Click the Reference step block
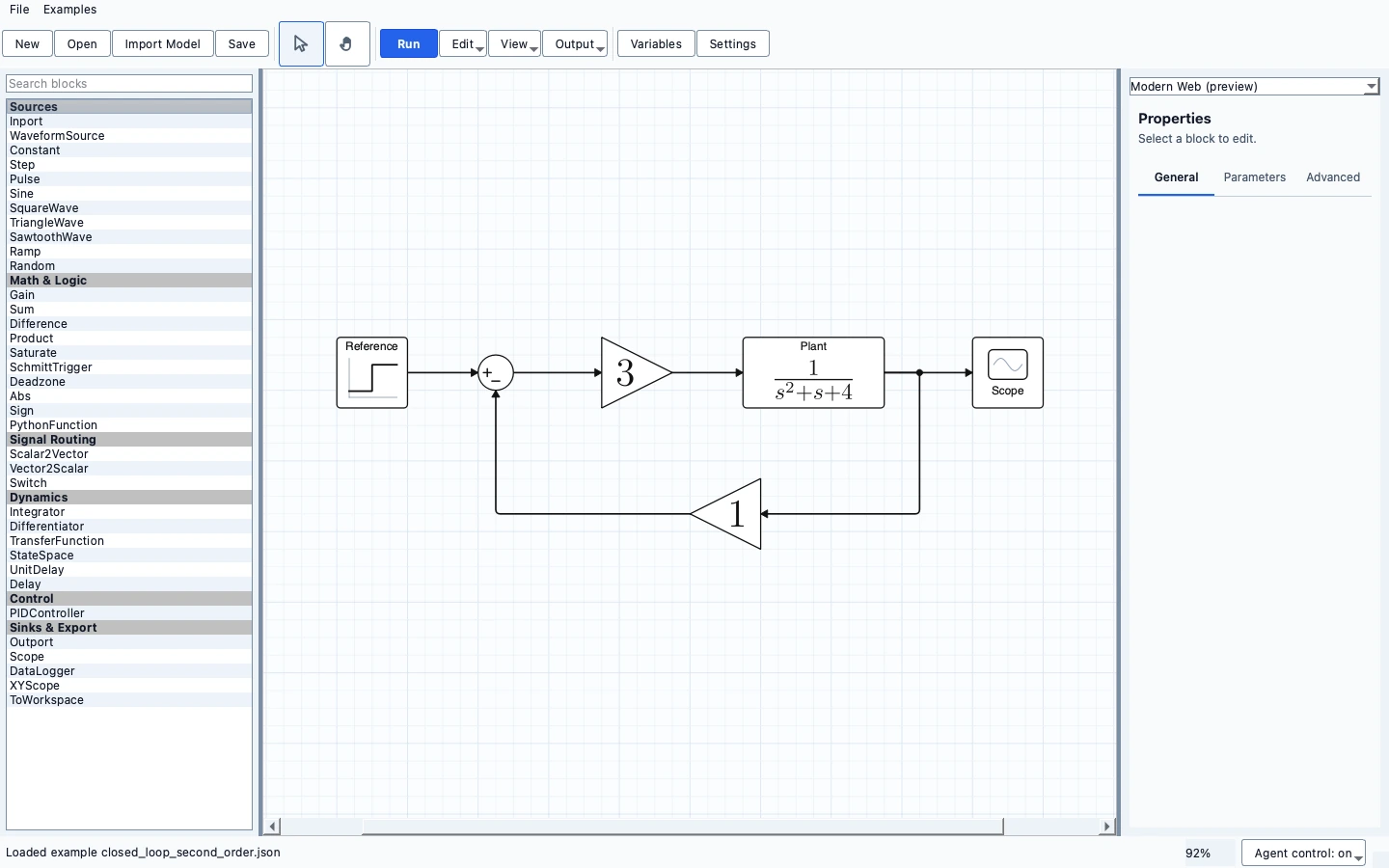 [x=372, y=372]
